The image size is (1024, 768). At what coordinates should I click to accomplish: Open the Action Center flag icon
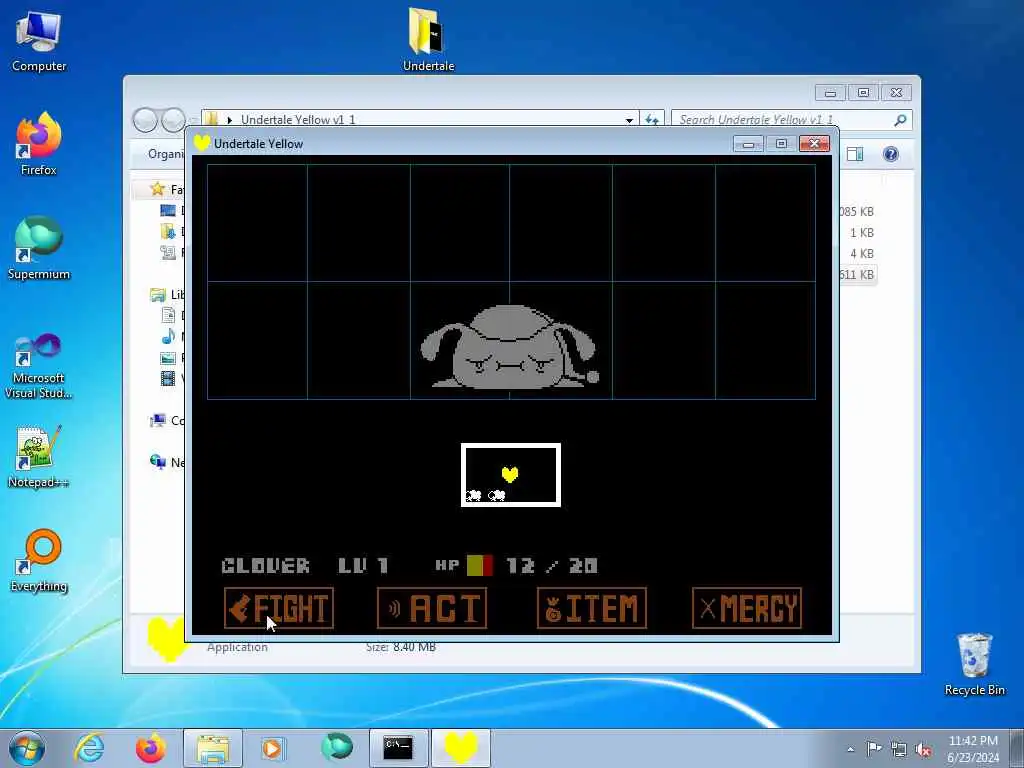[x=874, y=749]
